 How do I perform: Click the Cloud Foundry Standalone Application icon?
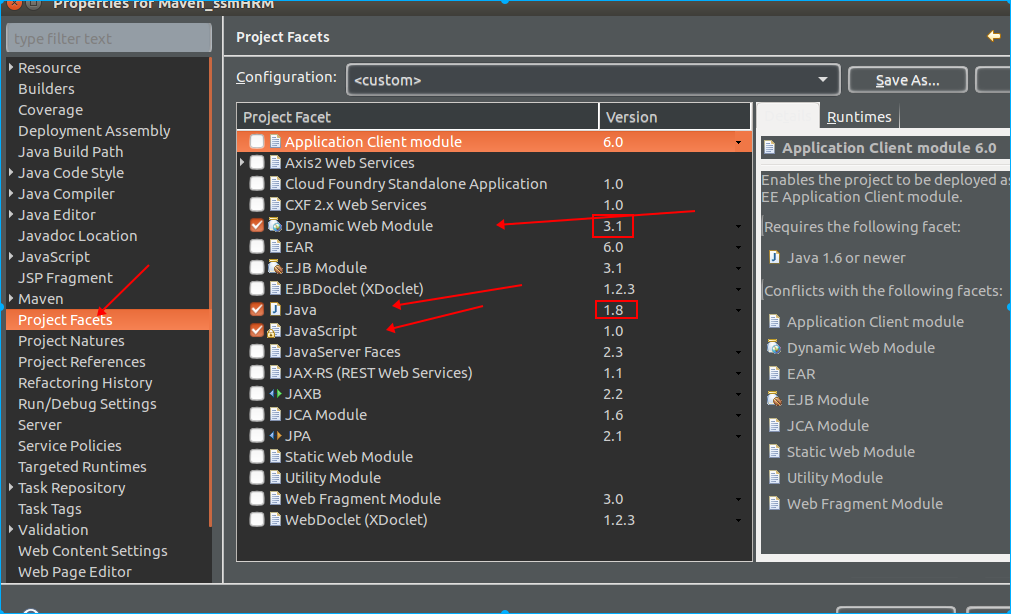pos(275,184)
